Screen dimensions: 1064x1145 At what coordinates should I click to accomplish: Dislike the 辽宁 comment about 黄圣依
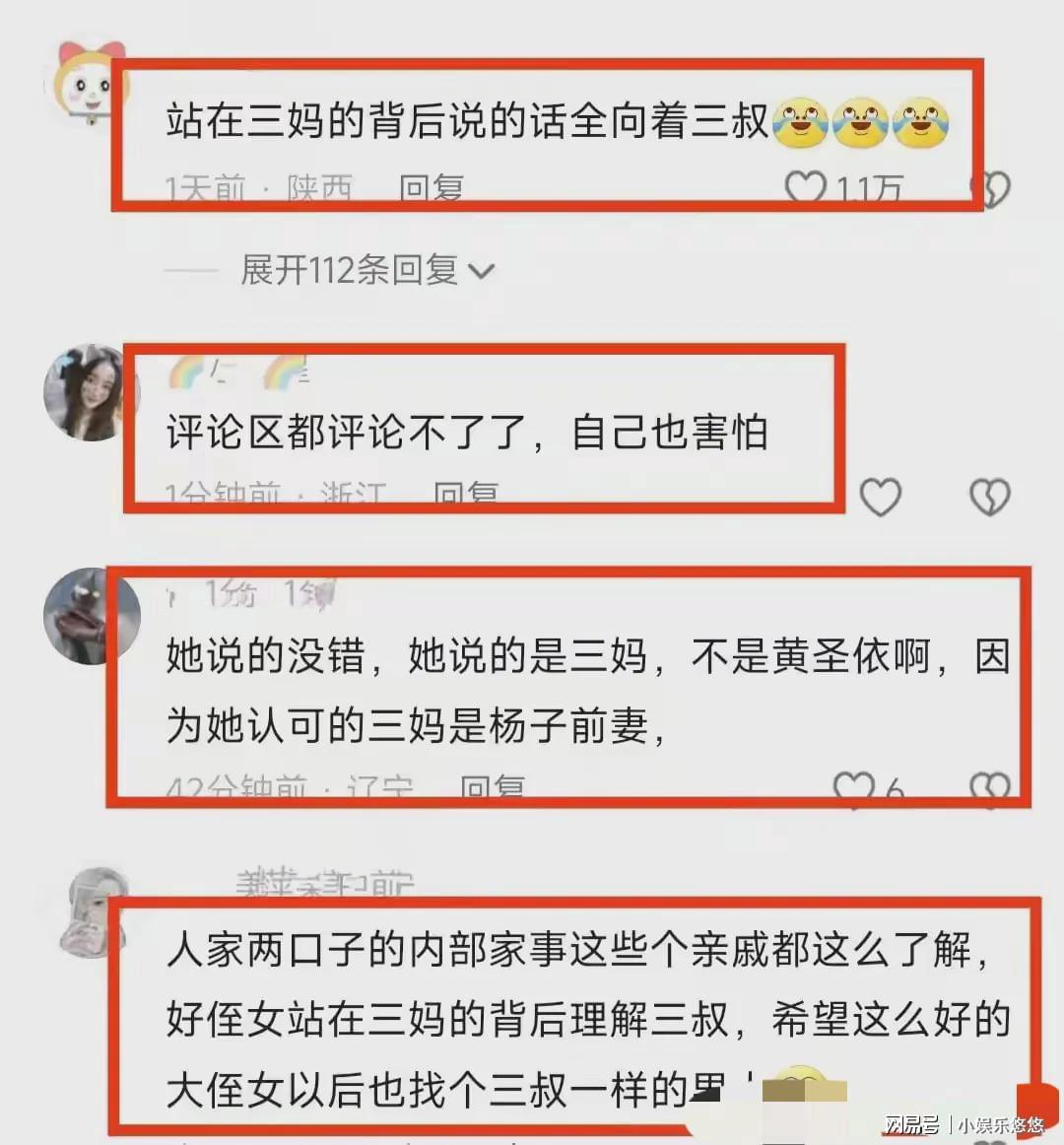(x=990, y=788)
